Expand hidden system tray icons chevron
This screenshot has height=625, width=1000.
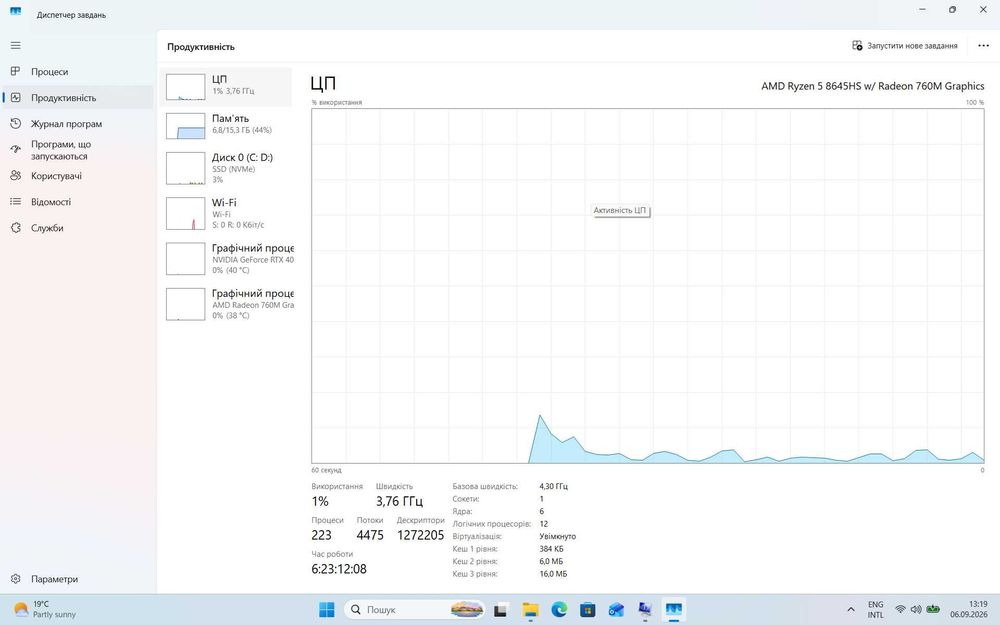point(851,610)
